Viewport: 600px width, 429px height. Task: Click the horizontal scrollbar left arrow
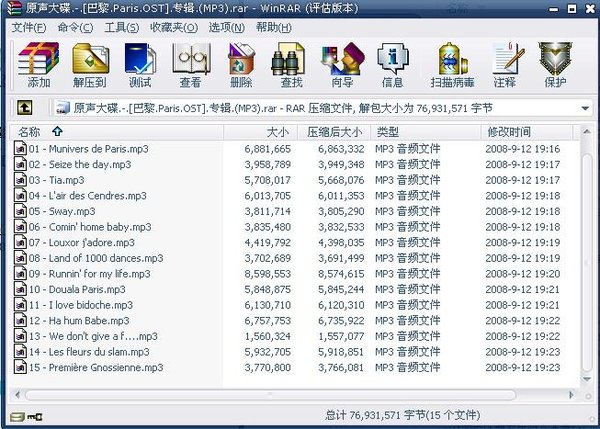[x=17, y=395]
